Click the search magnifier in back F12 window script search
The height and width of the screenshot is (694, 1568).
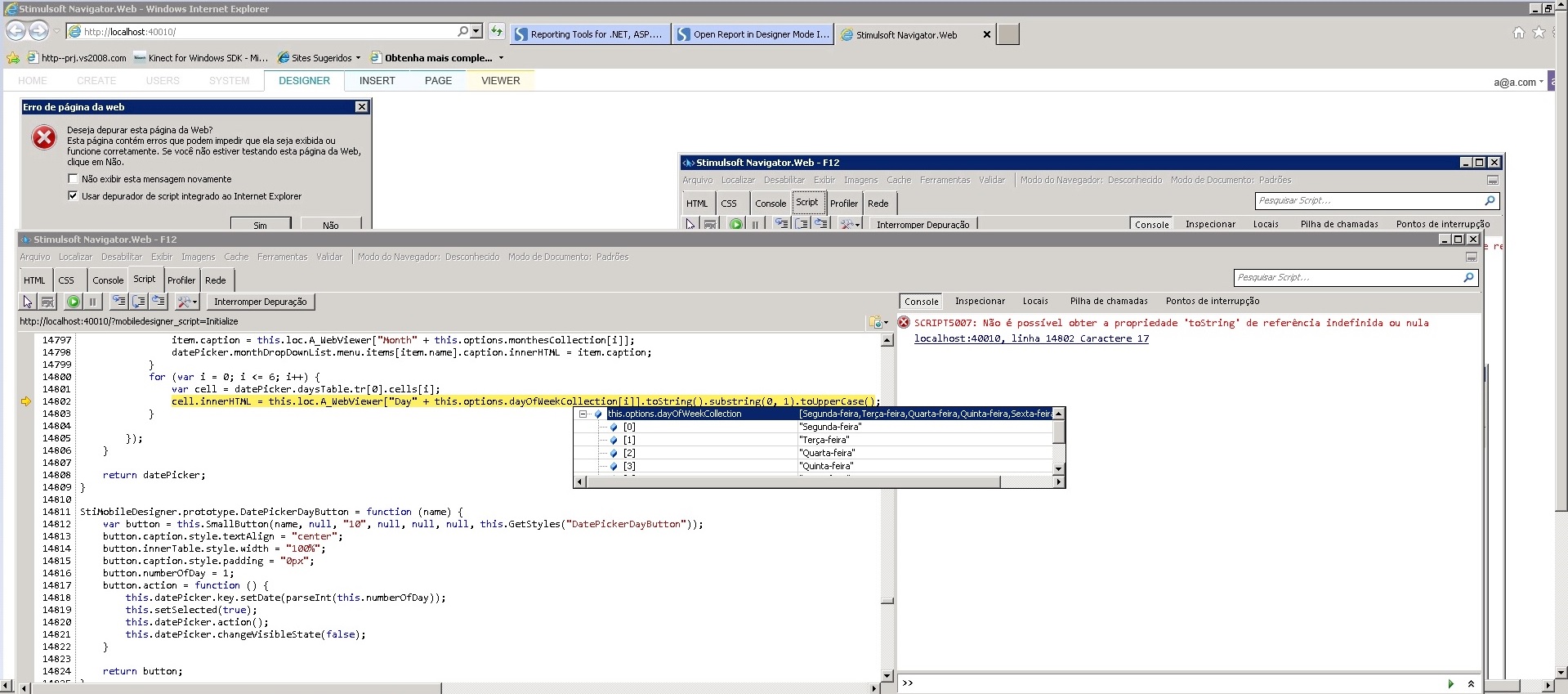coord(1490,201)
